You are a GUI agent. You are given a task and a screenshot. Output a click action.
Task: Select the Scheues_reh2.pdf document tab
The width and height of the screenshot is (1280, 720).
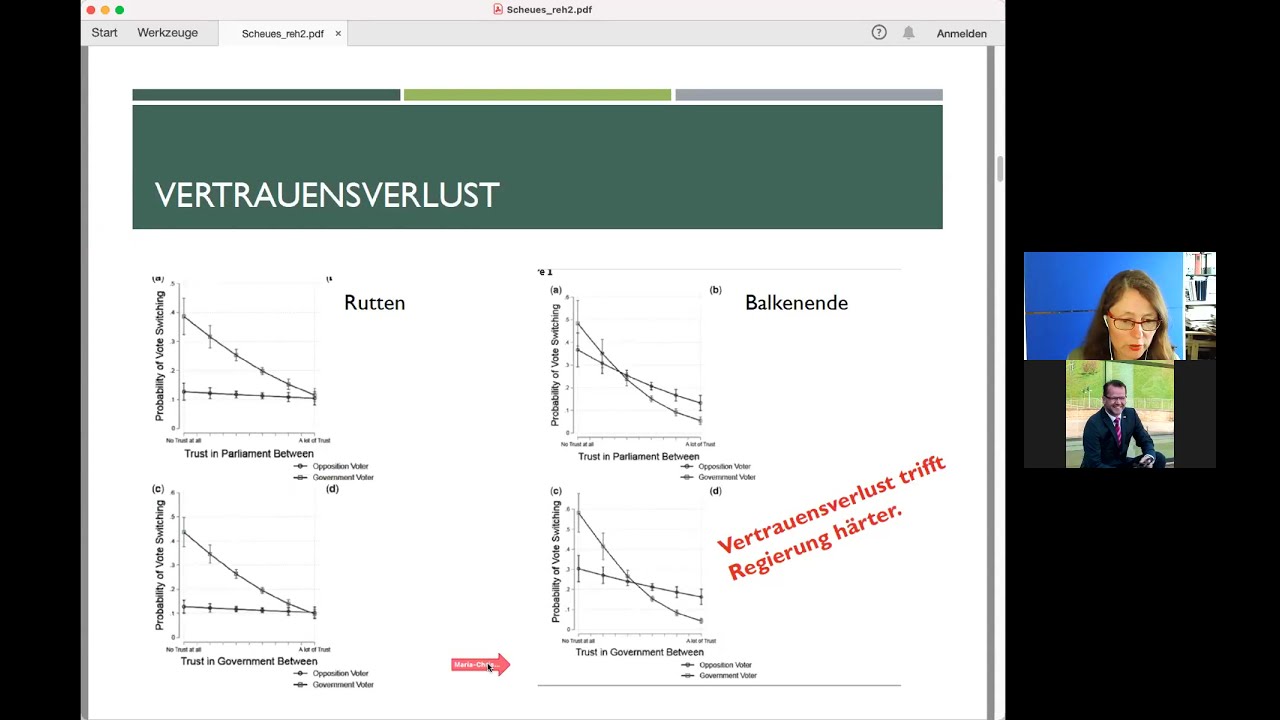283,33
